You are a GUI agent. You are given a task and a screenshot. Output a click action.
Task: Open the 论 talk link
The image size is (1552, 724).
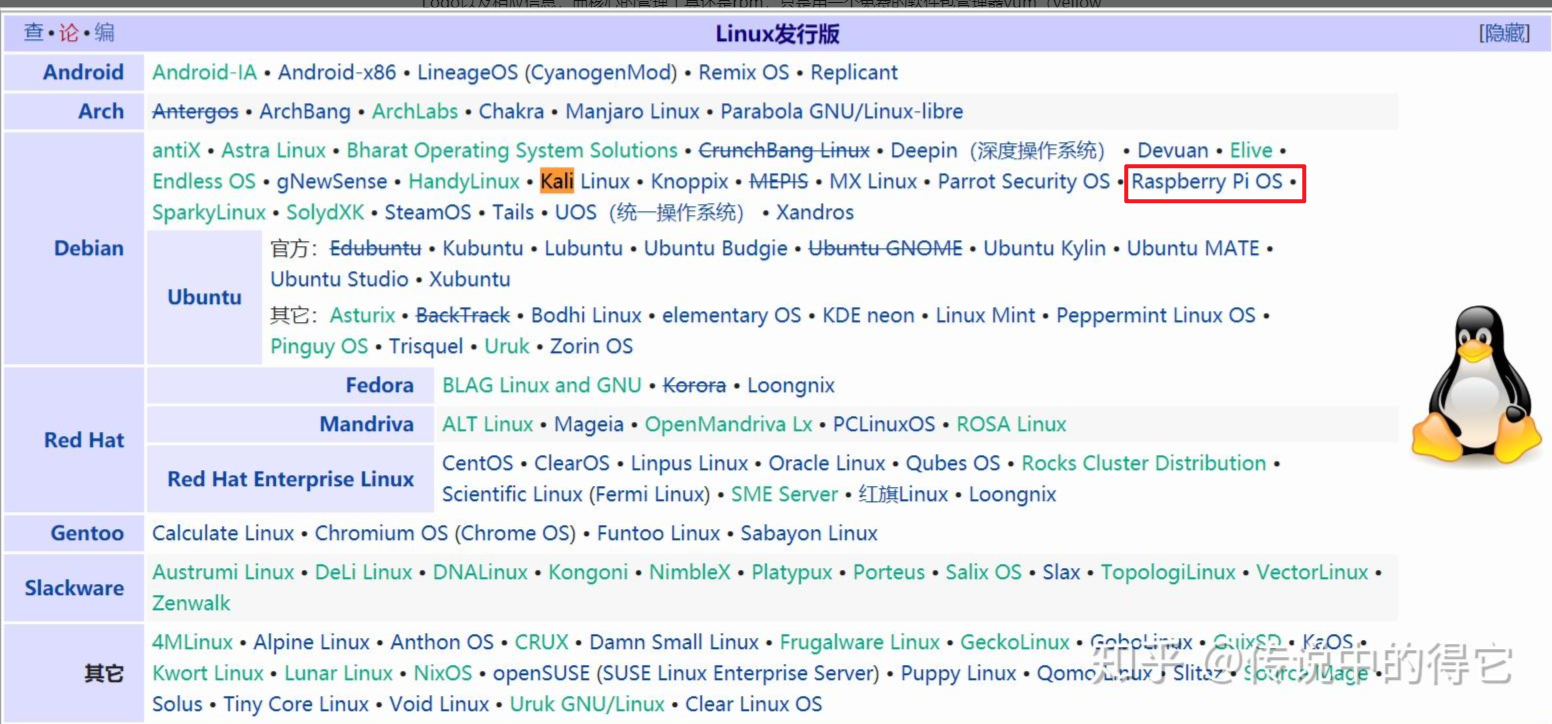(x=68, y=33)
